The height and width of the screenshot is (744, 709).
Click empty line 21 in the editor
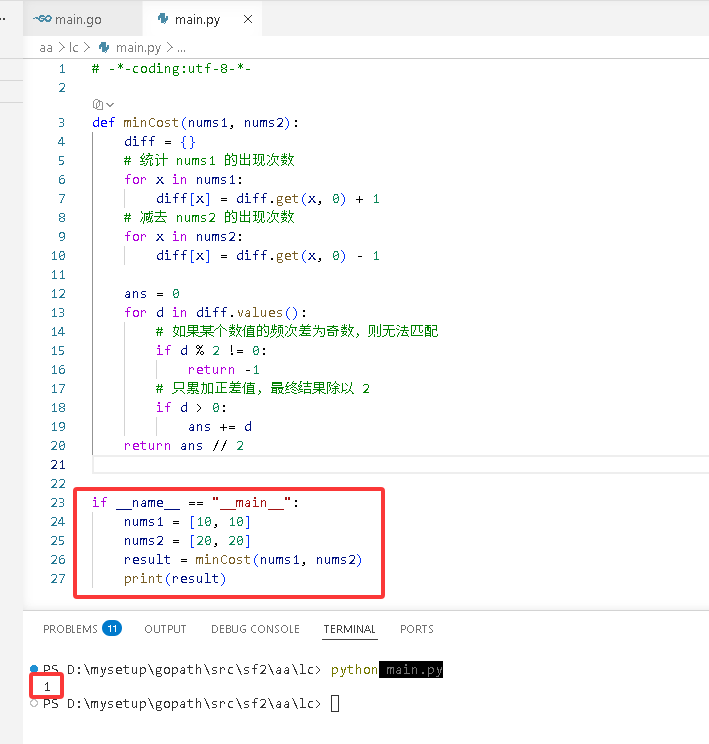point(401,465)
